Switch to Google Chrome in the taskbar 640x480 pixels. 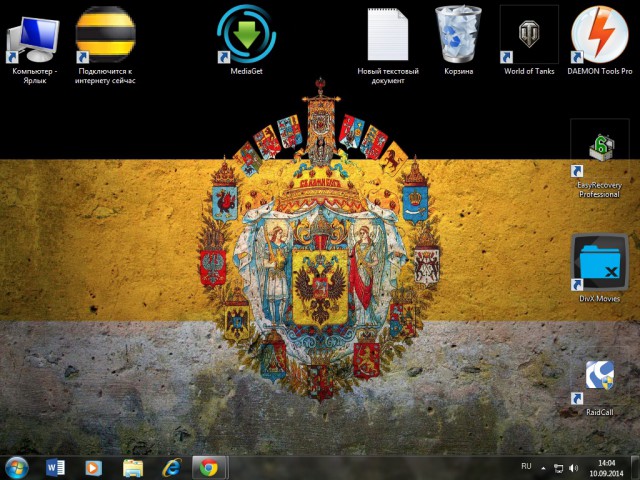coord(209,468)
